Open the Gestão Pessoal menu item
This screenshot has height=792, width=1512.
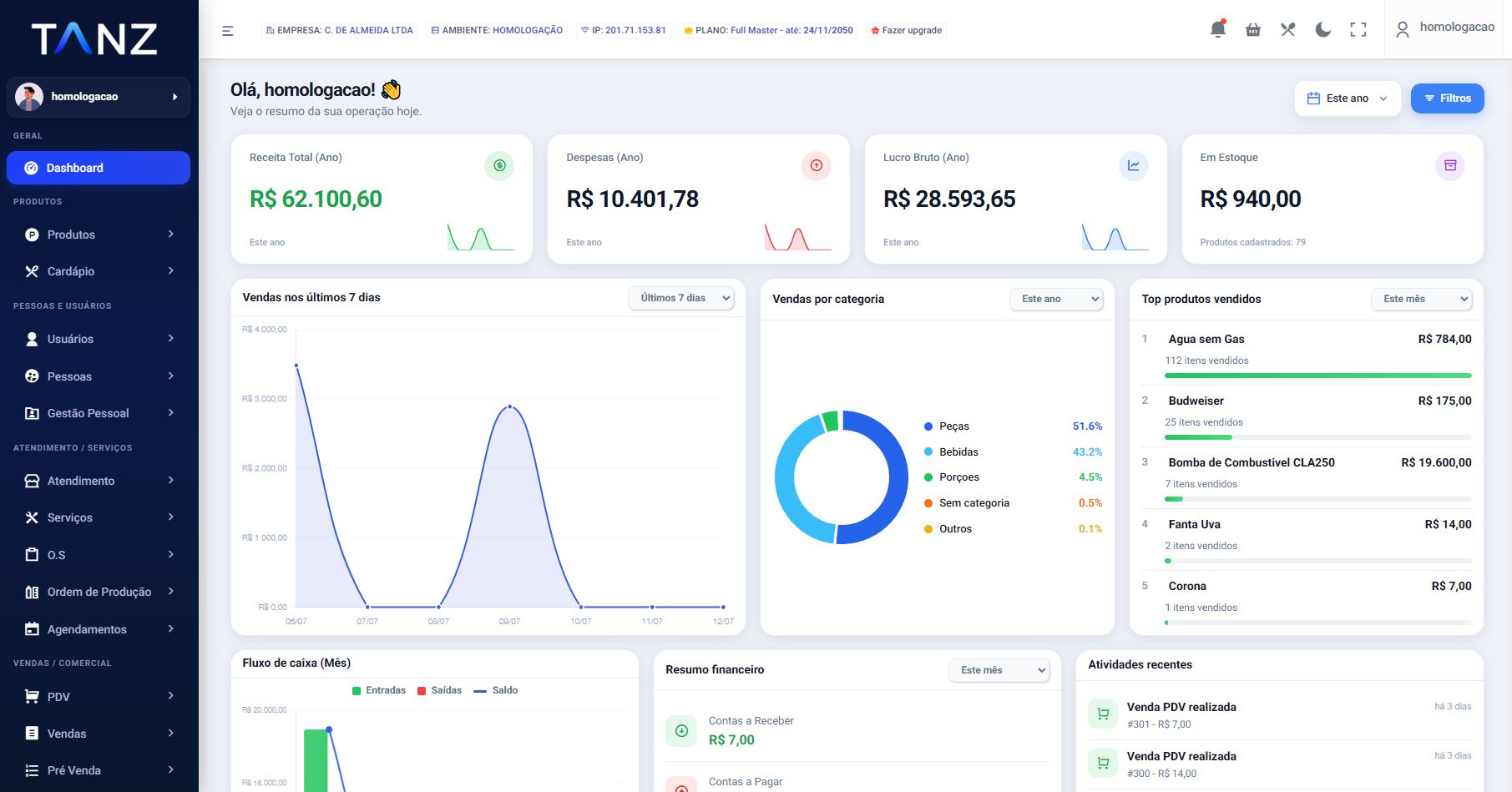pyautogui.click(x=99, y=413)
